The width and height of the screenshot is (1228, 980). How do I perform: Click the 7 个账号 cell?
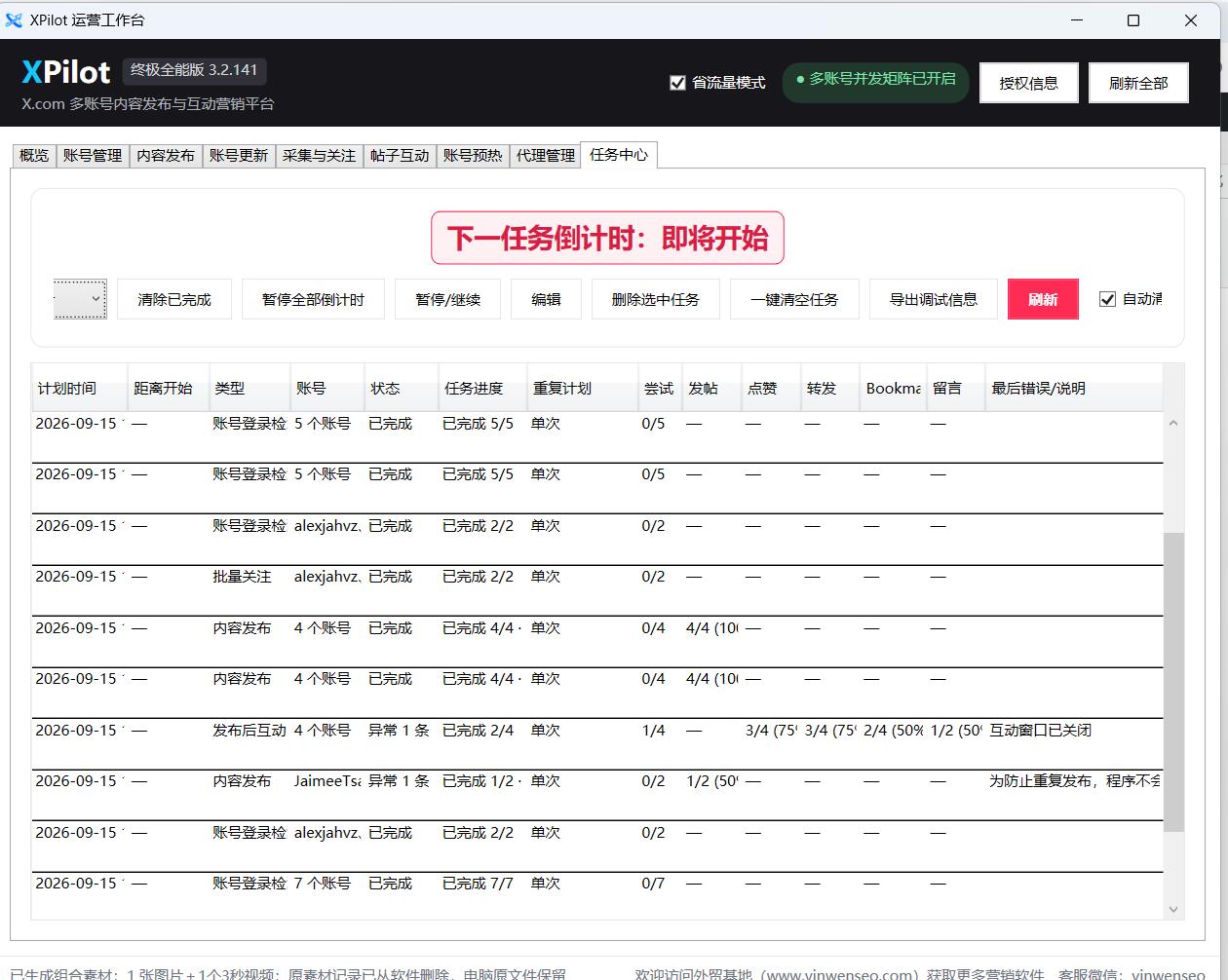[x=322, y=884]
